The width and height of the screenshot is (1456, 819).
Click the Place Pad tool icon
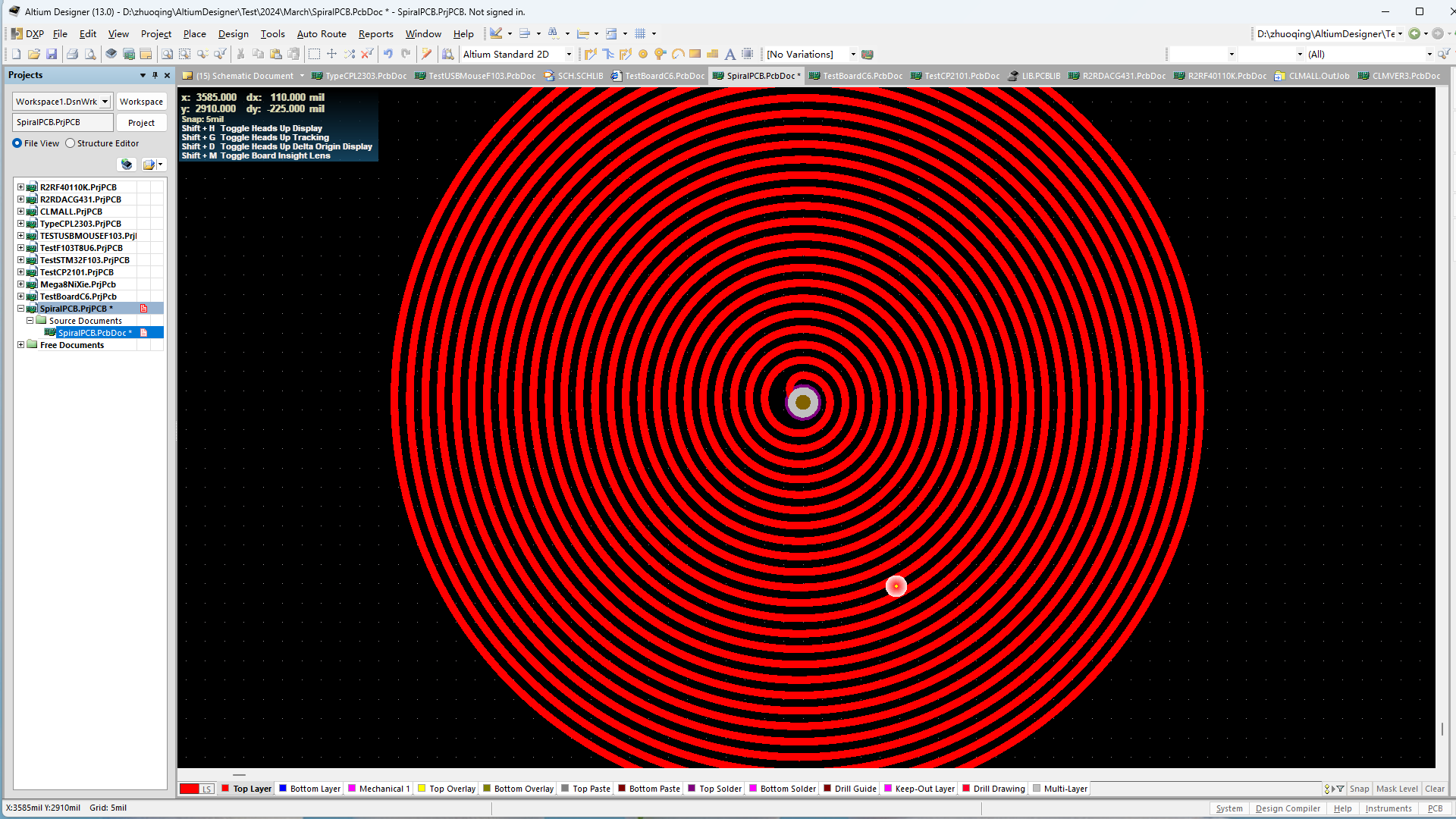click(643, 54)
